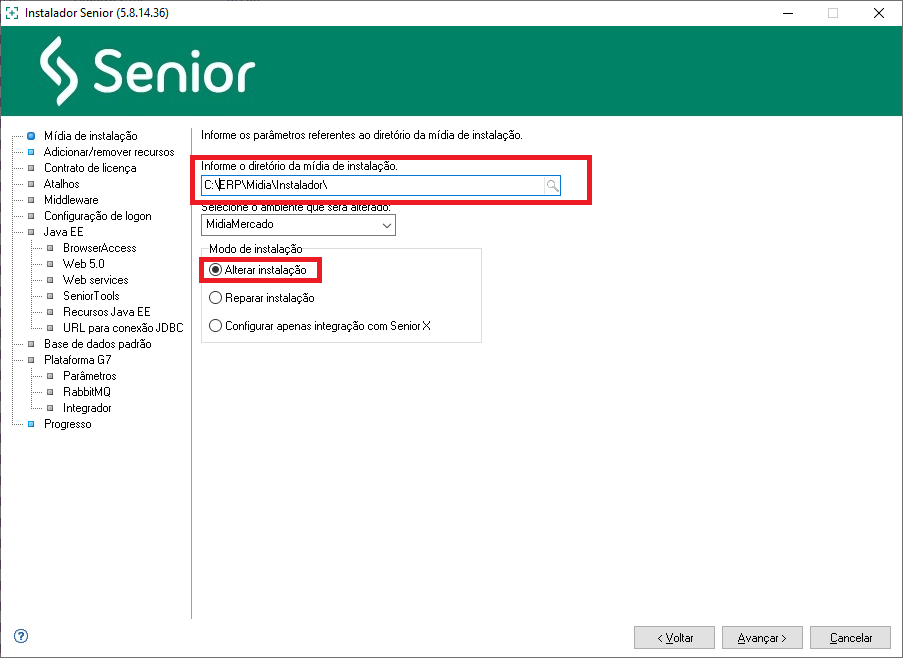Click the Senior logo in the banner

click(x=147, y=71)
